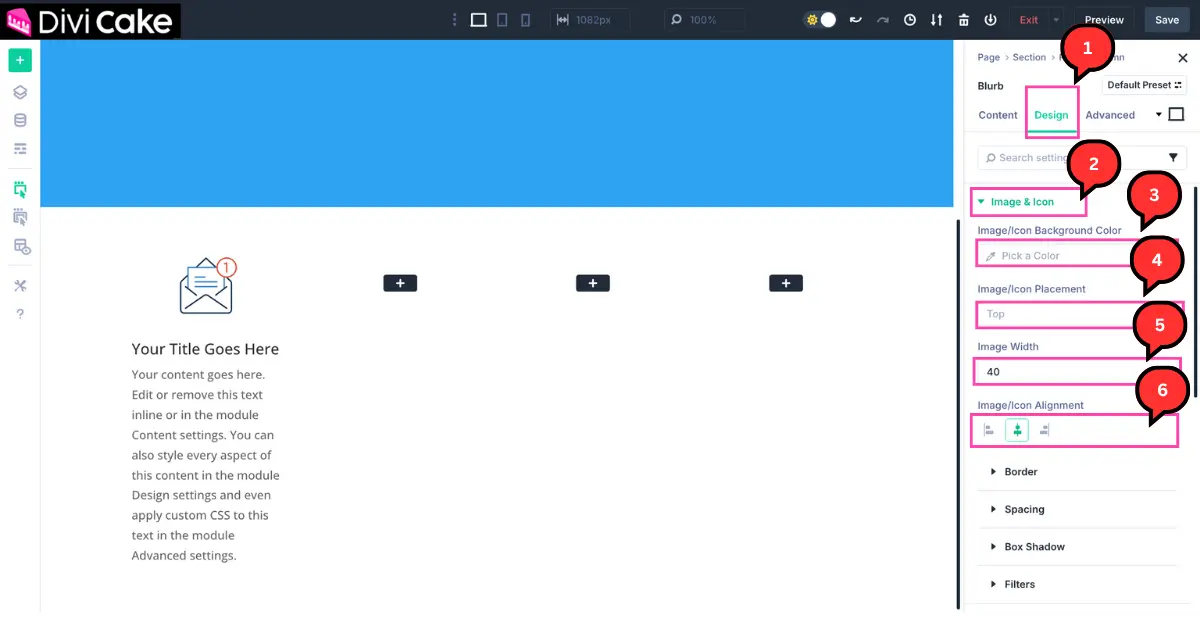Switch to the Content tab
The image size is (1200, 630).
point(998,115)
